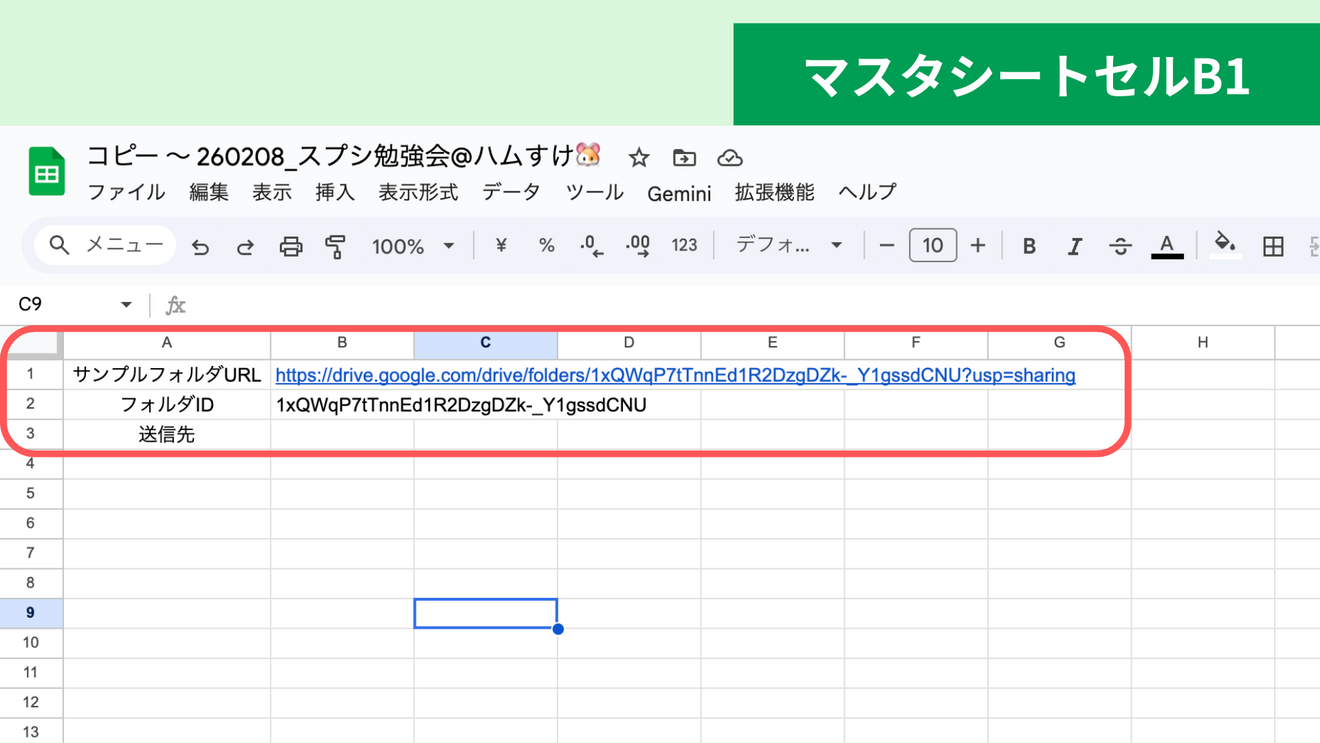This screenshot has width=1320, height=743.
Task: Toggle italic formatting
Action: point(1074,246)
